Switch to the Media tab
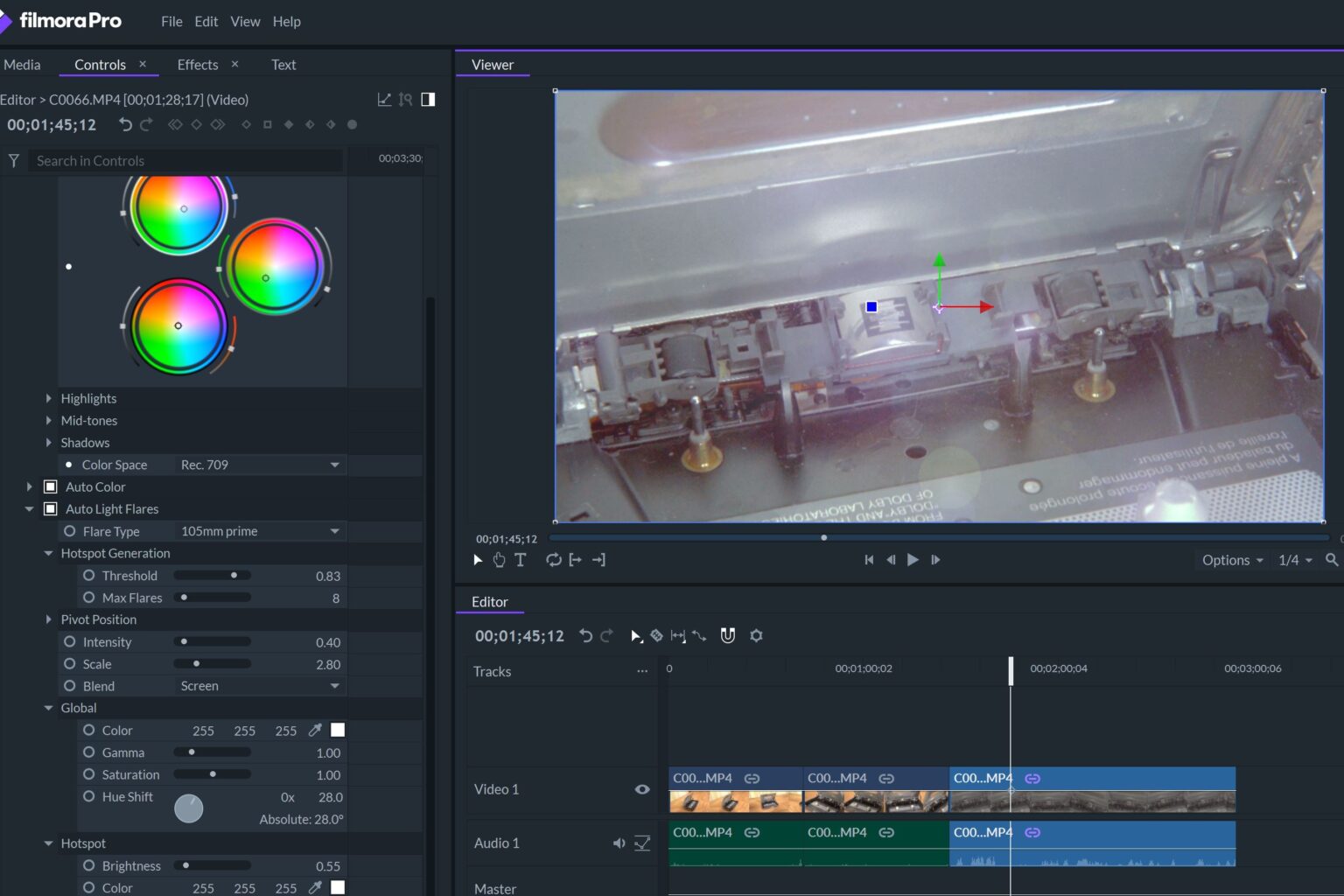The width and height of the screenshot is (1344, 896). click(22, 65)
